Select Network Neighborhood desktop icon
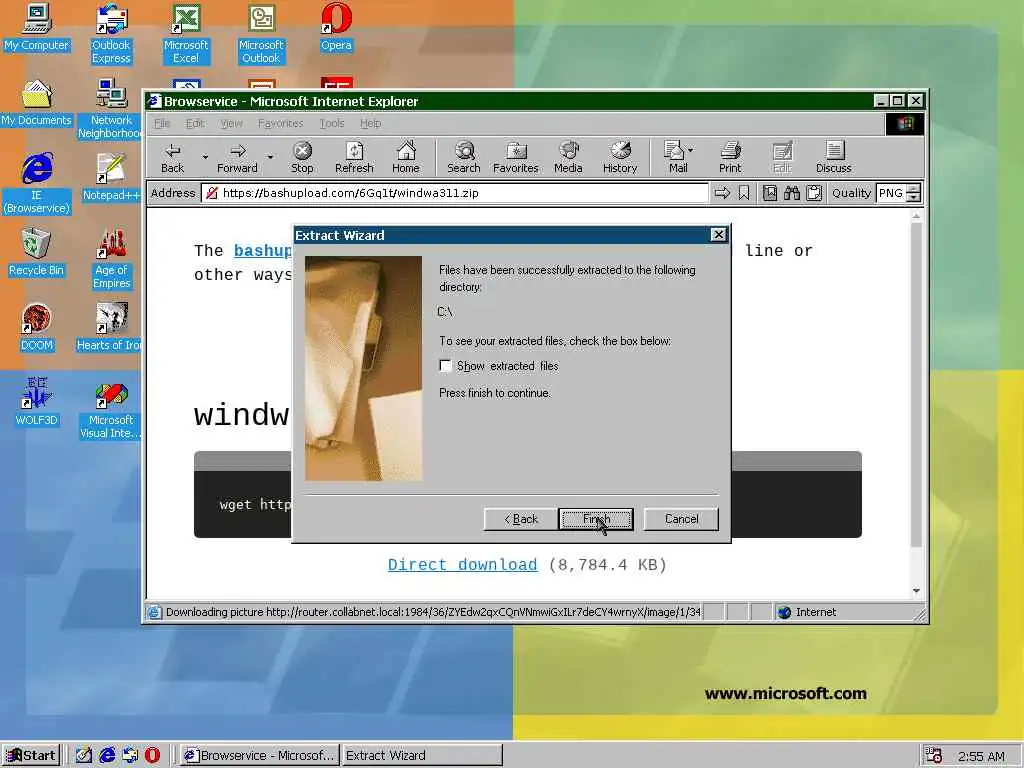The image size is (1024, 768). (111, 109)
